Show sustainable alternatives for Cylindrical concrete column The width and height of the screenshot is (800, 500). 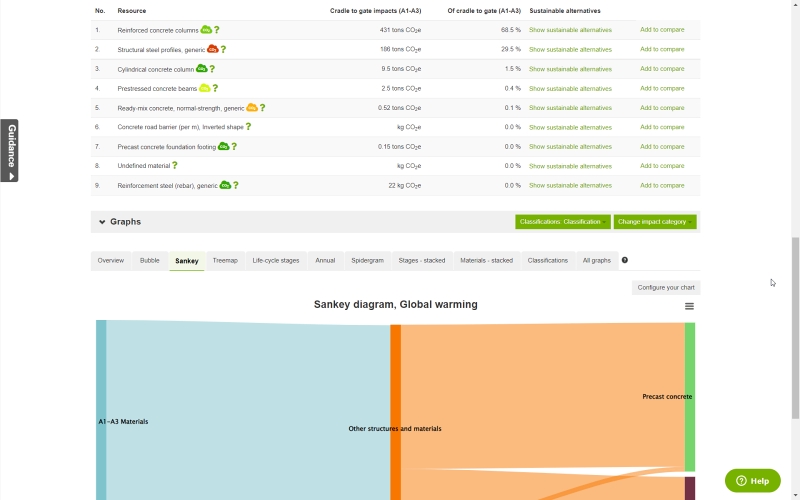point(570,69)
